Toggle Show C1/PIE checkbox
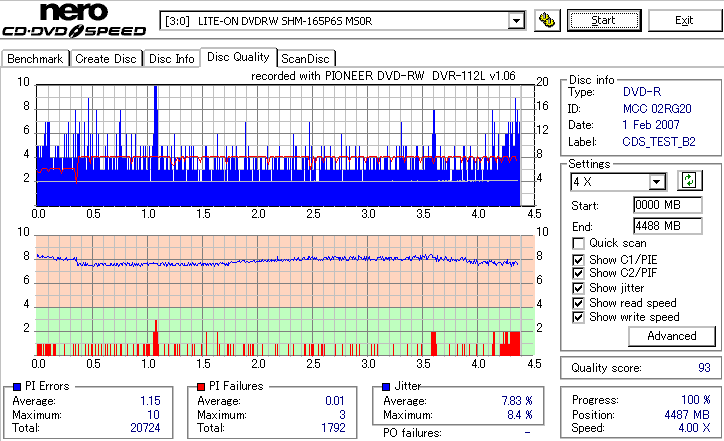The height and width of the screenshot is (441, 724). tap(578, 260)
